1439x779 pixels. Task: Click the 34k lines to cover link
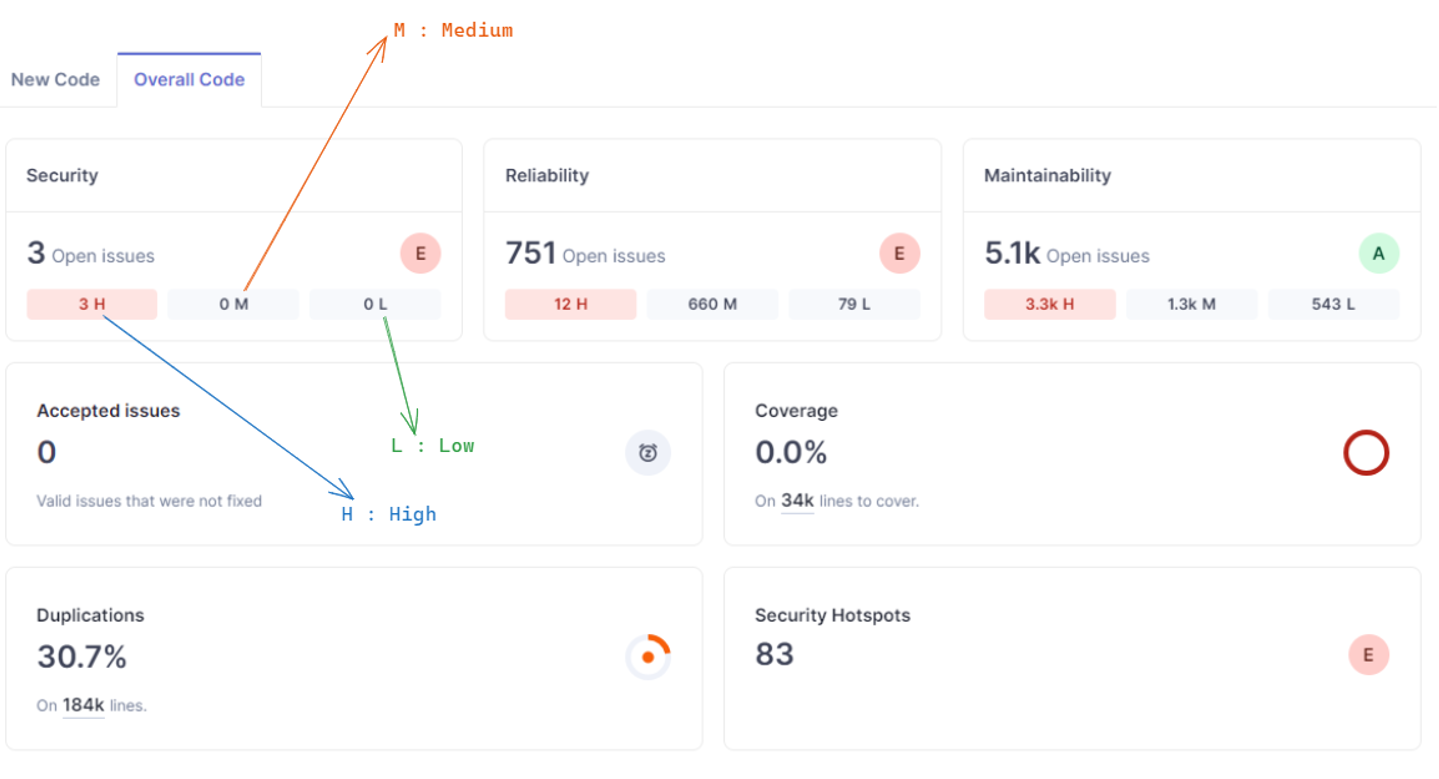click(x=797, y=500)
